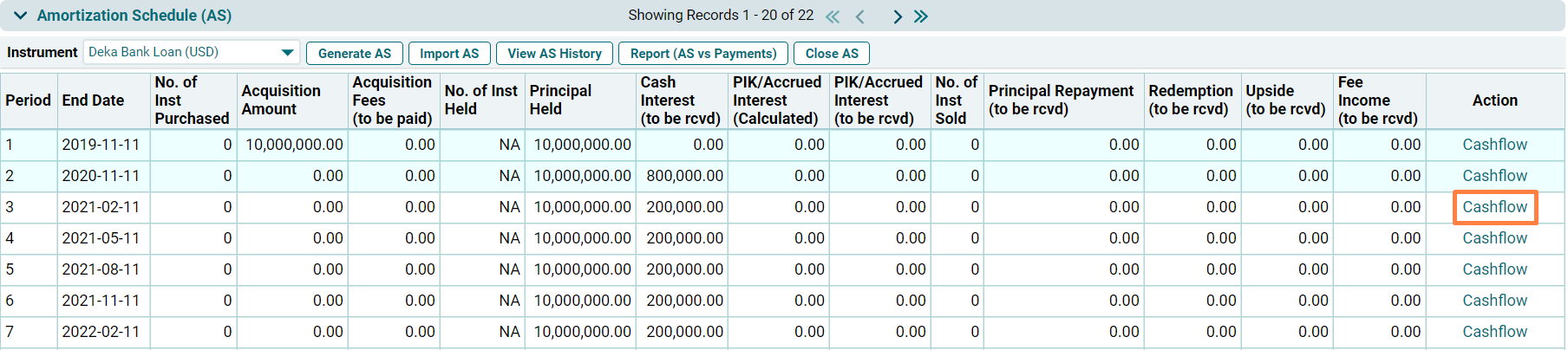
Task: Open View AS History
Action: click(x=554, y=54)
